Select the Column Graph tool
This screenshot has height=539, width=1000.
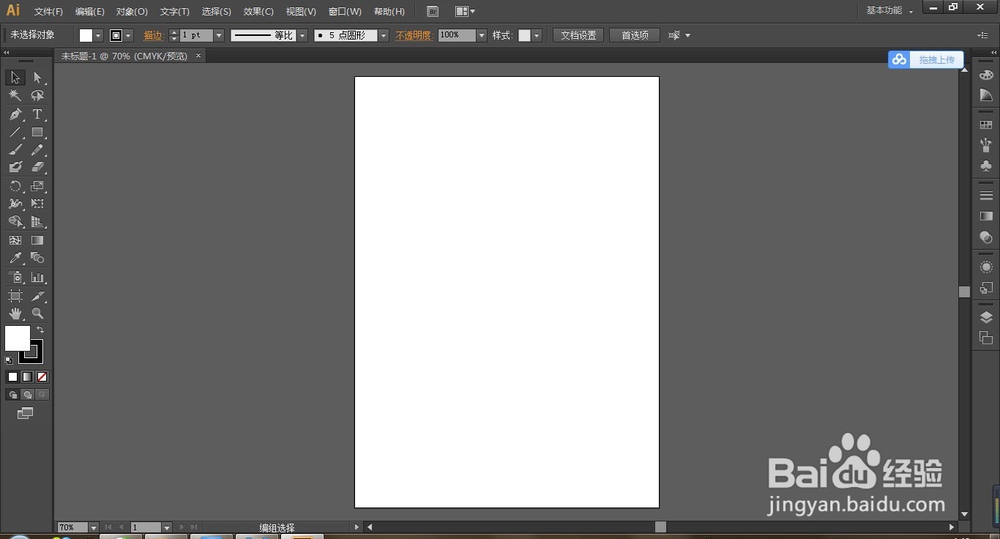[38, 277]
